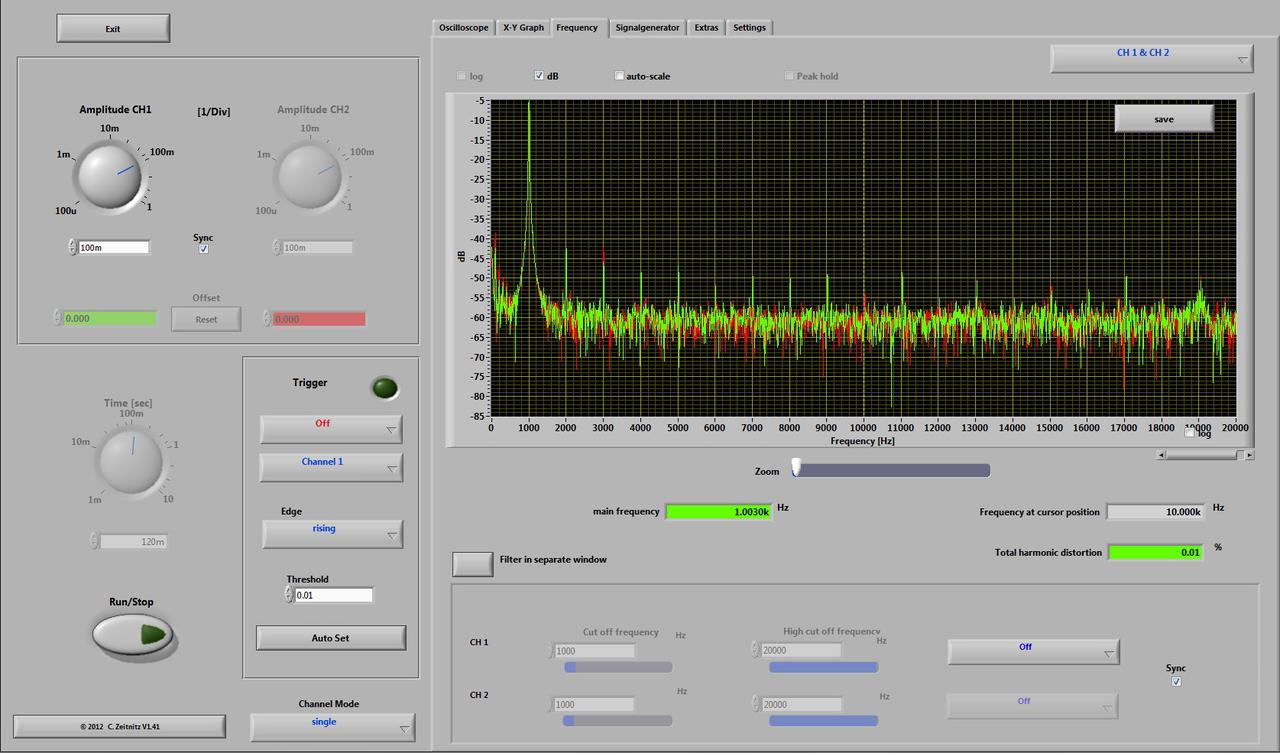Click the CH 1 high cut off frequency slider
Image resolution: width=1280 pixels, height=753 pixels.
(x=824, y=667)
